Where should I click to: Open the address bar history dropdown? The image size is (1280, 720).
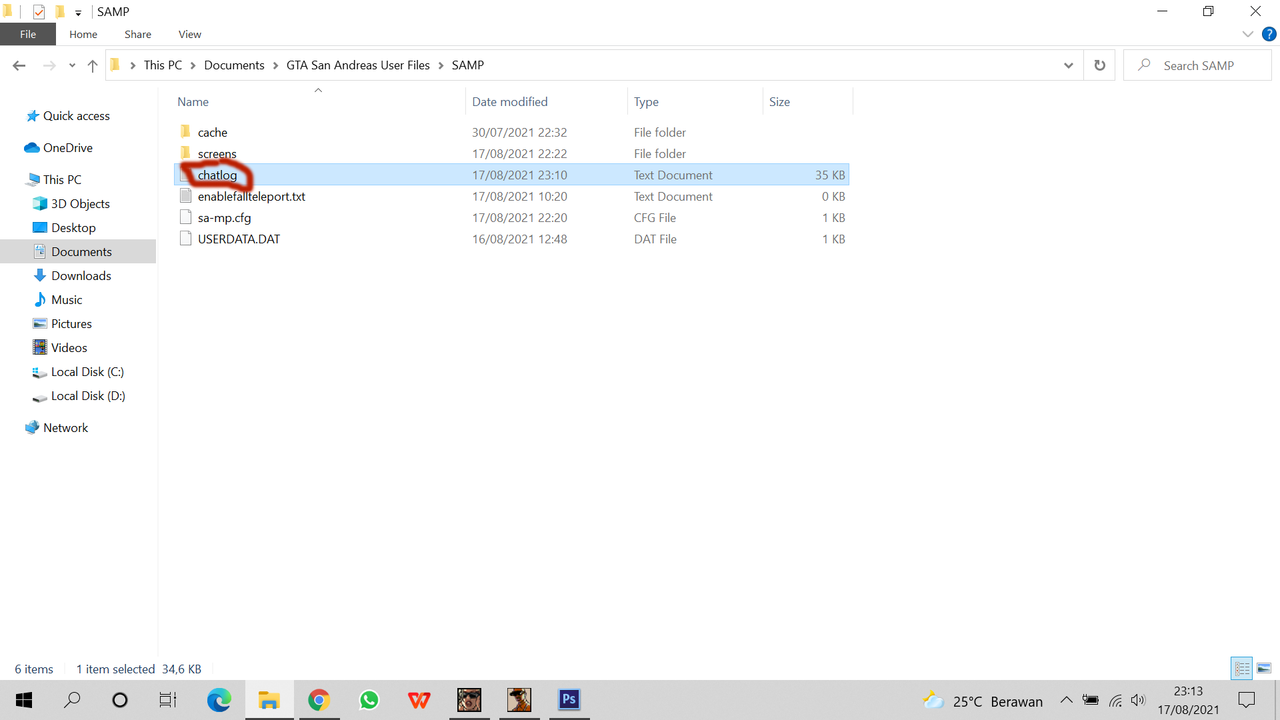coord(1069,65)
